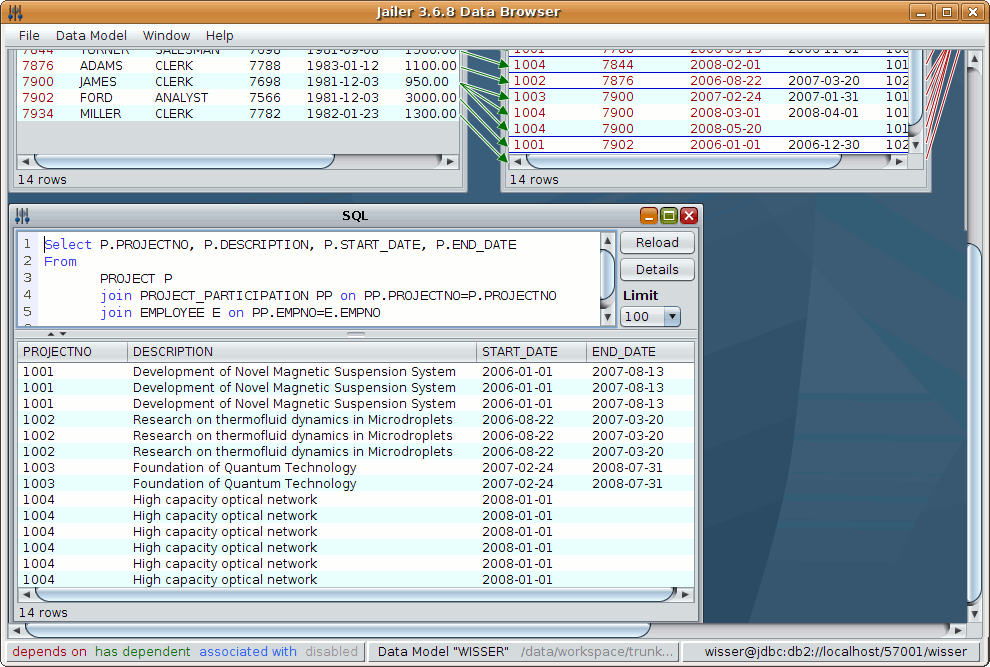This screenshot has width=990, height=667.
Task: Click the Jailer app icon in title bar
Action: coord(14,12)
